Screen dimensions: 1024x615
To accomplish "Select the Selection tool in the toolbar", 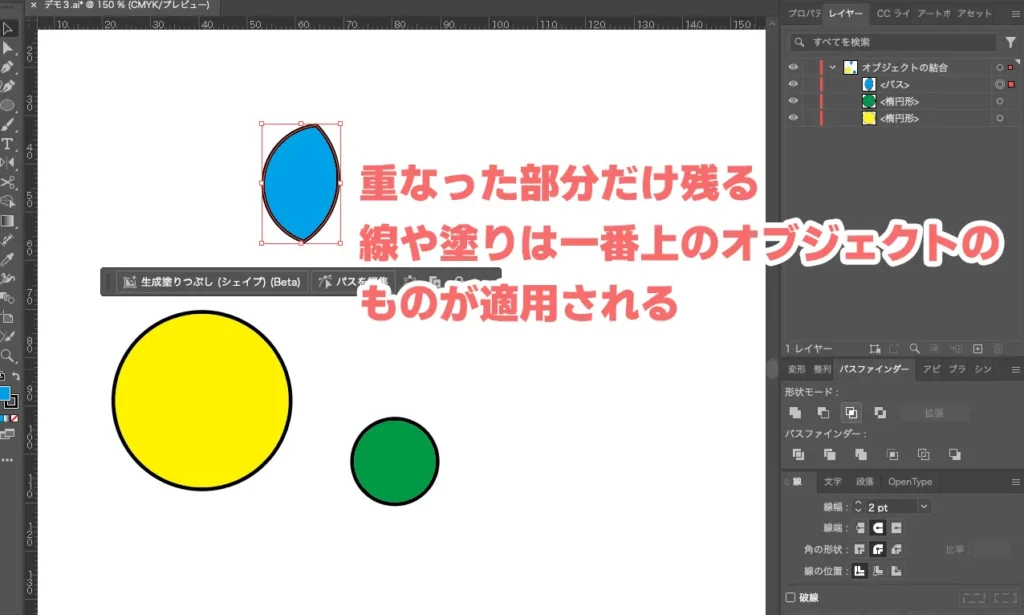I will pos(8,30).
